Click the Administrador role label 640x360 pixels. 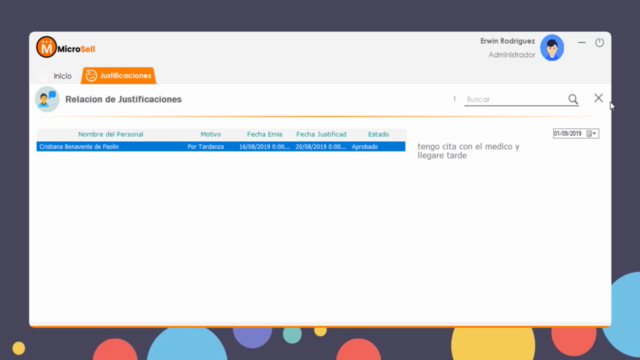(512, 55)
